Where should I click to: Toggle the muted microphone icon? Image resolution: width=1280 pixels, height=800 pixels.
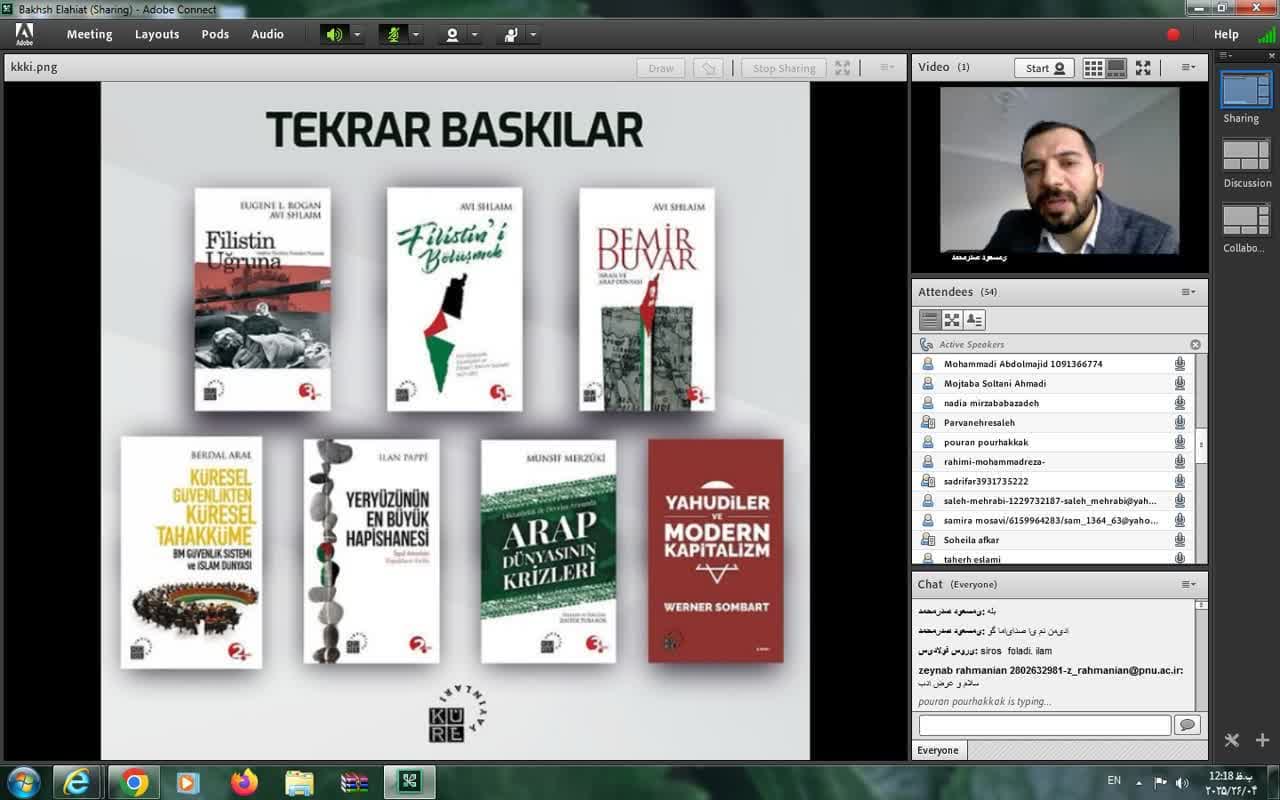394,34
